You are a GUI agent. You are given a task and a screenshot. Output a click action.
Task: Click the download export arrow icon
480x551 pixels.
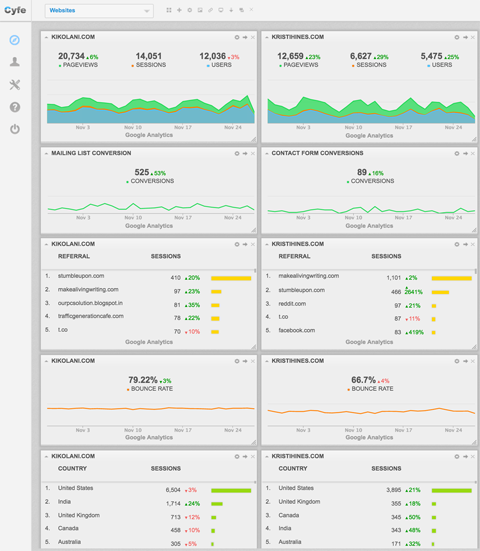pos(231,10)
